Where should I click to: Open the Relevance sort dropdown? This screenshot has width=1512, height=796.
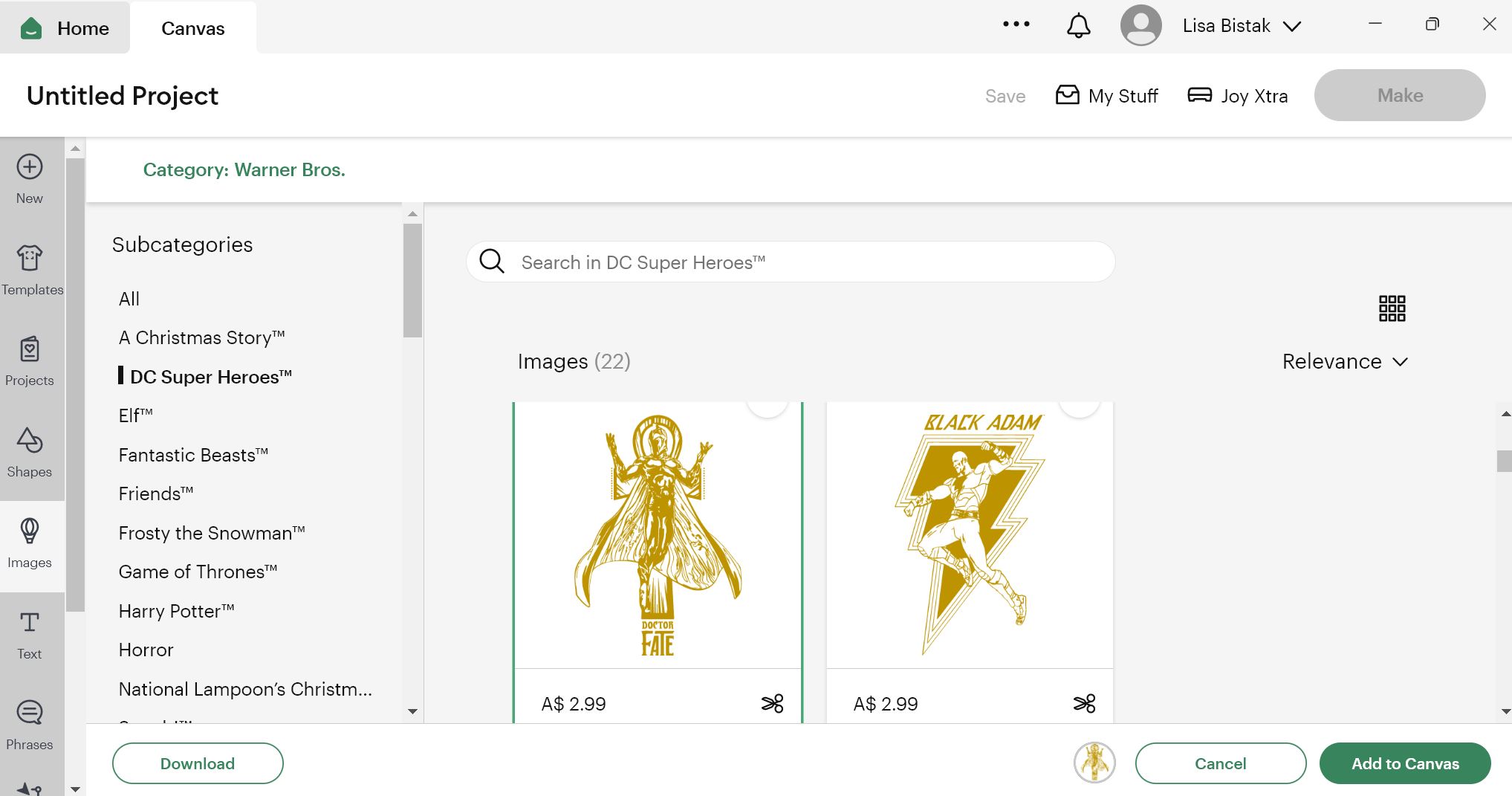(1345, 362)
